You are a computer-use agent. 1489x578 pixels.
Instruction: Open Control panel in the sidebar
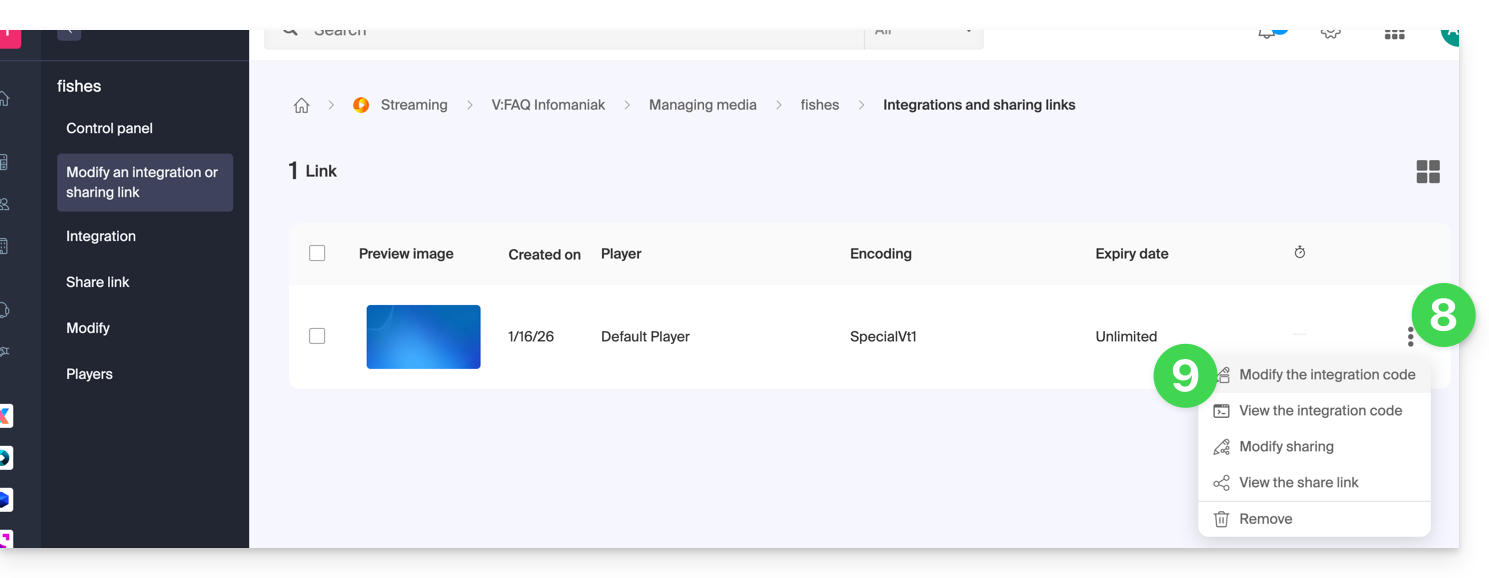109,128
